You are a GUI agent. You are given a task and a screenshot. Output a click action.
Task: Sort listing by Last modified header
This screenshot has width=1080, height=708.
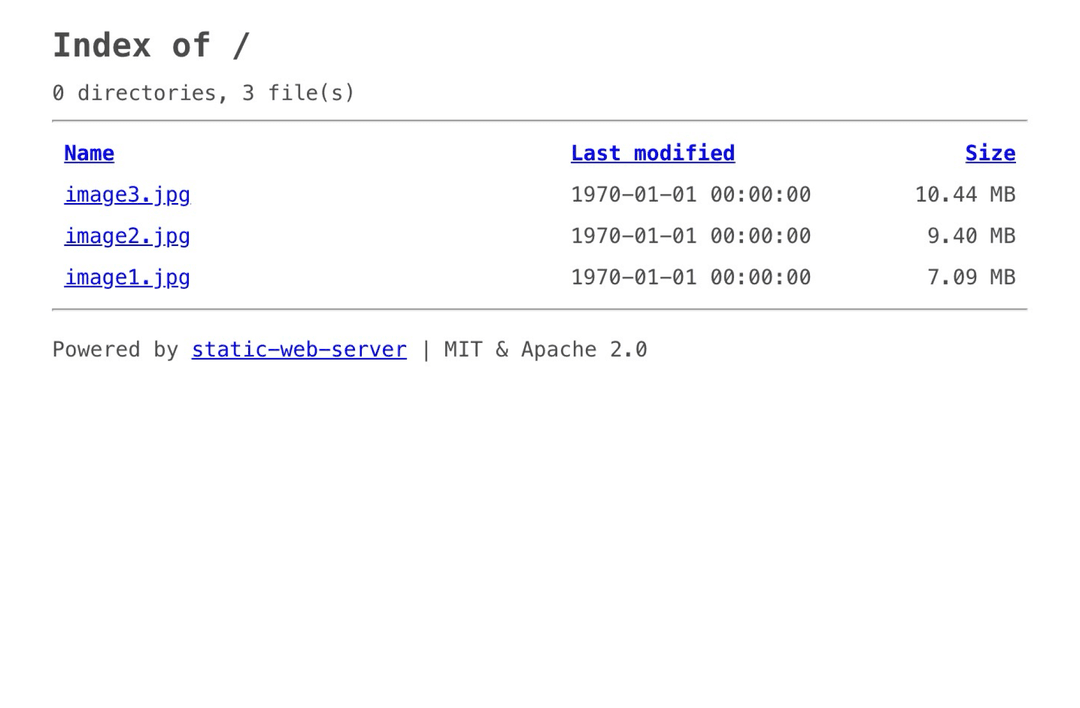(652, 153)
